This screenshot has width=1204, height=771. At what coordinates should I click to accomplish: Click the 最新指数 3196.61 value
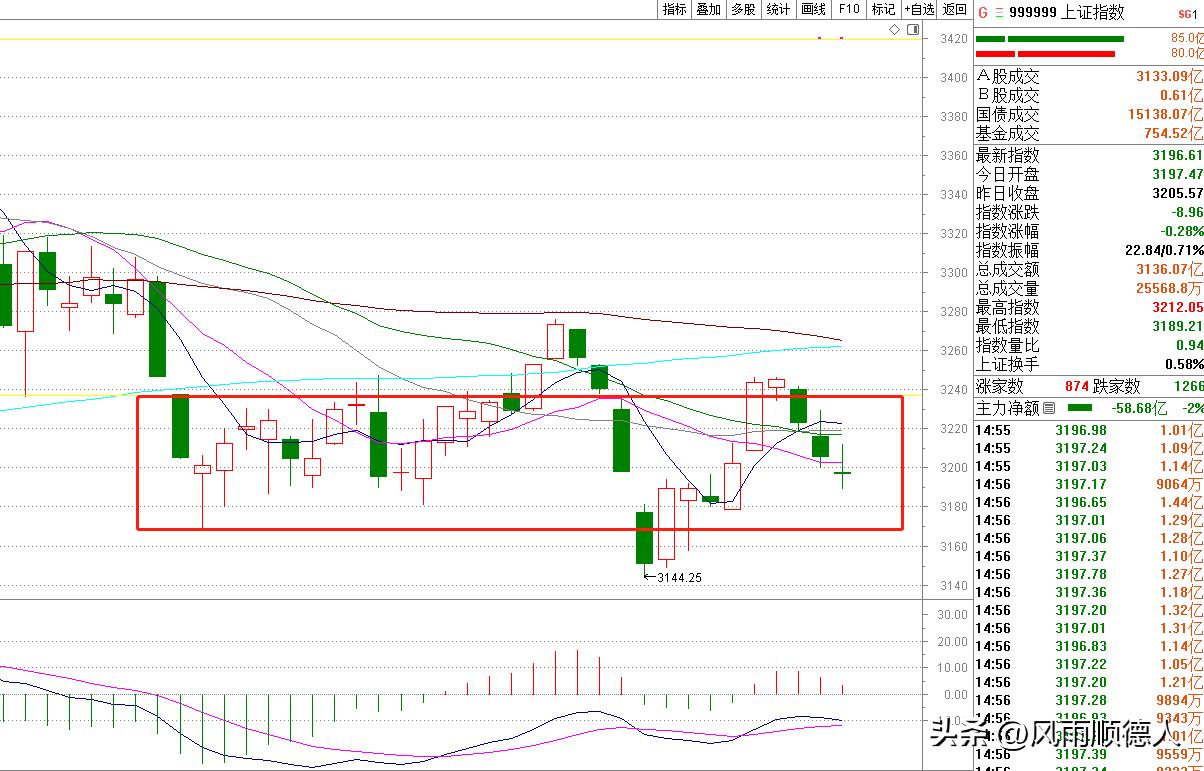coord(1176,155)
